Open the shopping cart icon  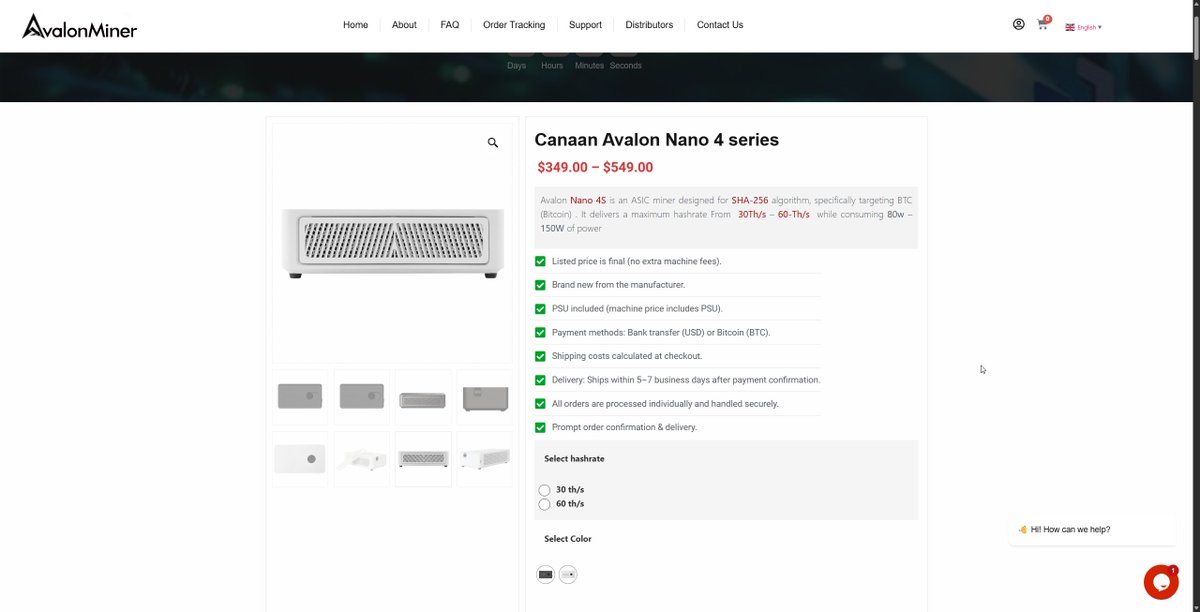(1043, 24)
